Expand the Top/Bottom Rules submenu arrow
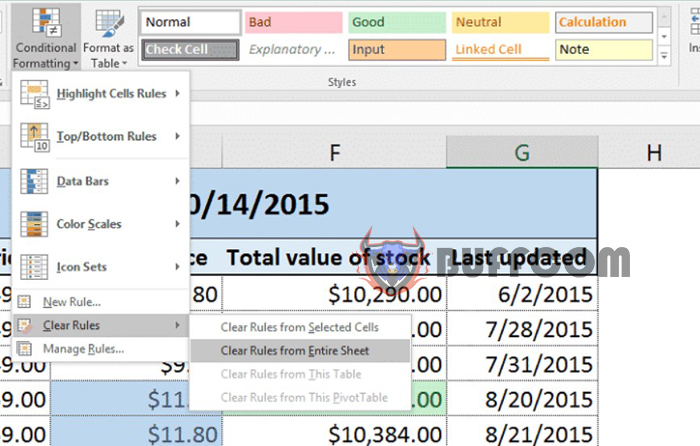The image size is (700, 446). [x=178, y=136]
